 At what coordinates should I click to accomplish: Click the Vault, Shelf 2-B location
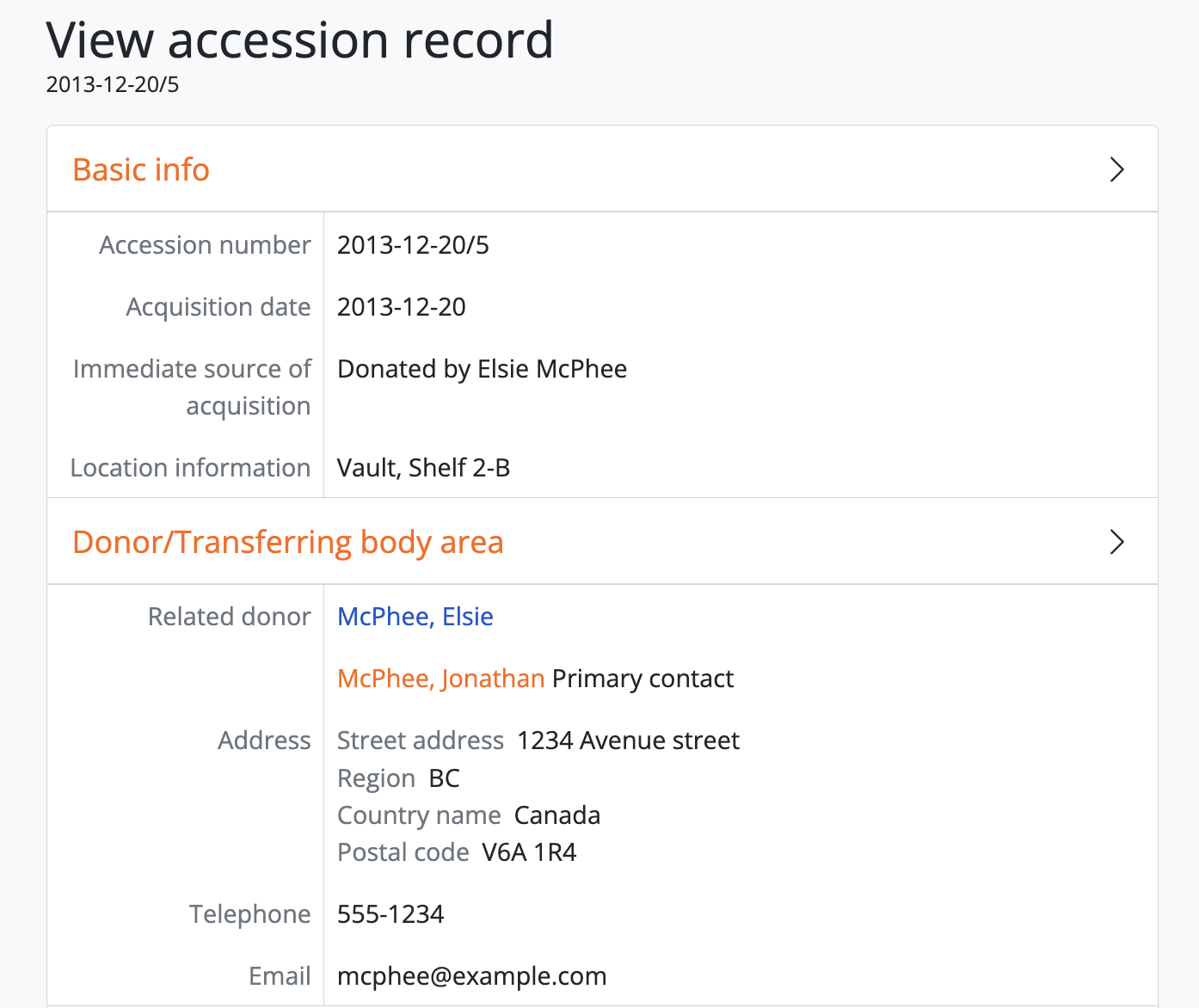pyautogui.click(x=423, y=468)
